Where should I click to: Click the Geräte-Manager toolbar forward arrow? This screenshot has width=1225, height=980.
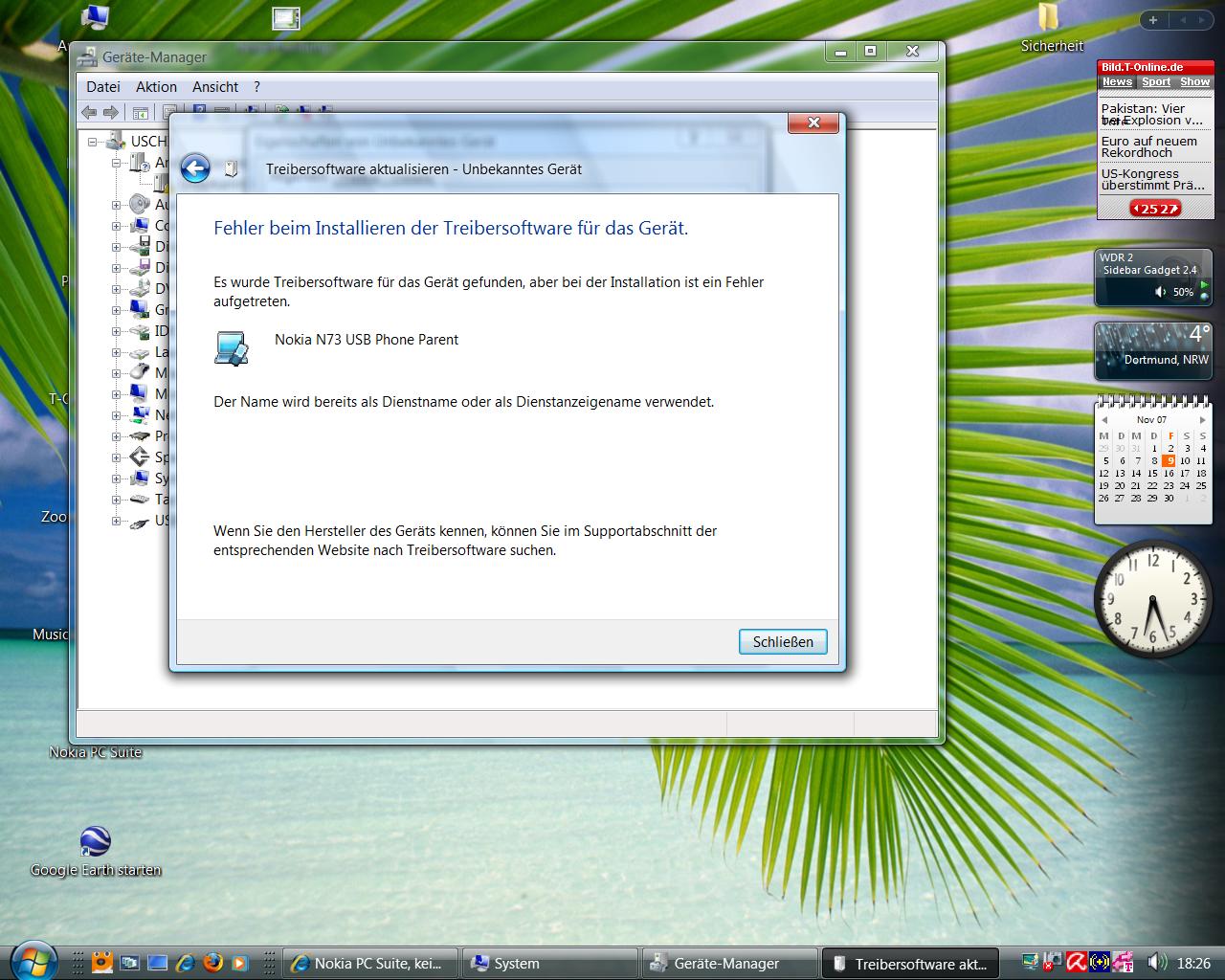tap(111, 112)
